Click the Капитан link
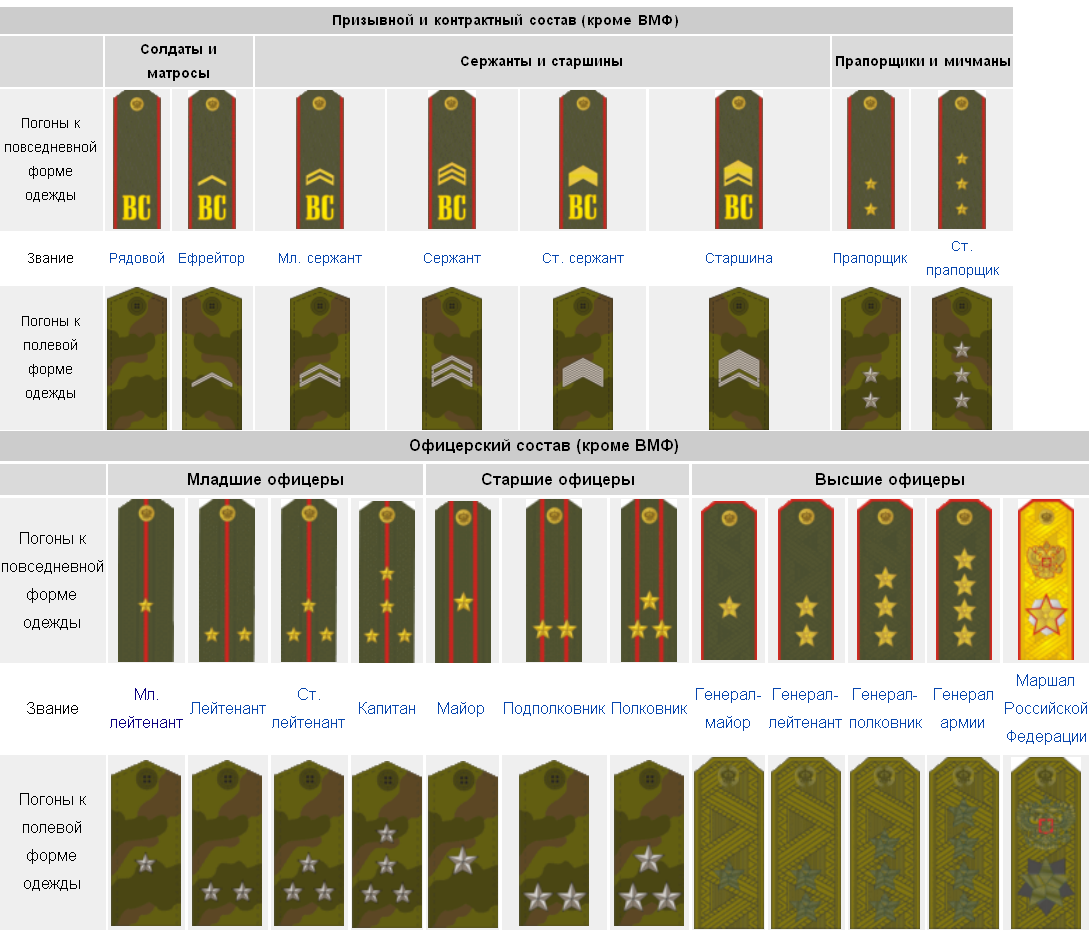The image size is (1091, 931). pyautogui.click(x=386, y=708)
